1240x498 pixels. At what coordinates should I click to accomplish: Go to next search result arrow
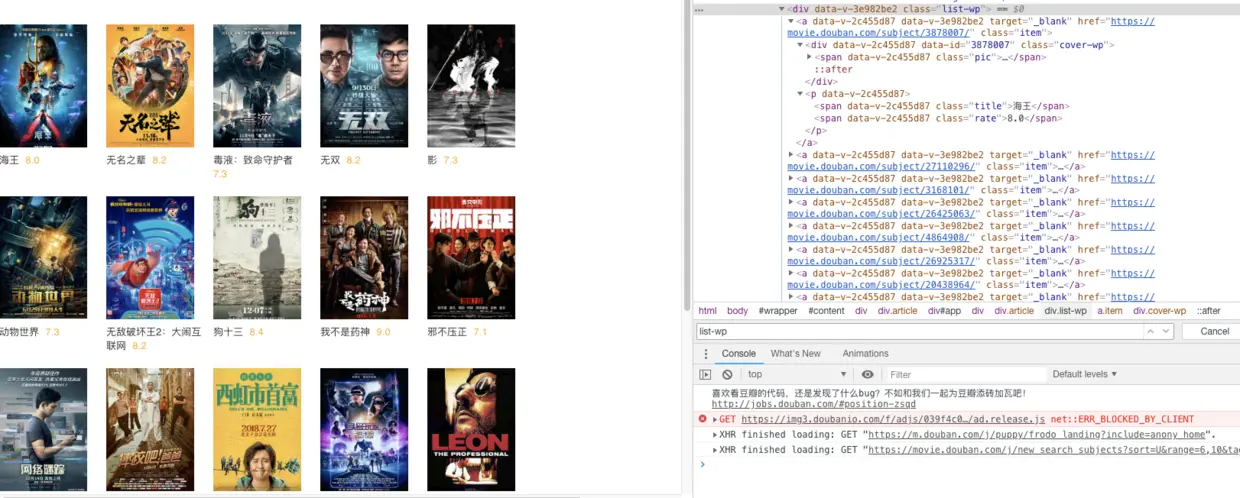[1166, 331]
